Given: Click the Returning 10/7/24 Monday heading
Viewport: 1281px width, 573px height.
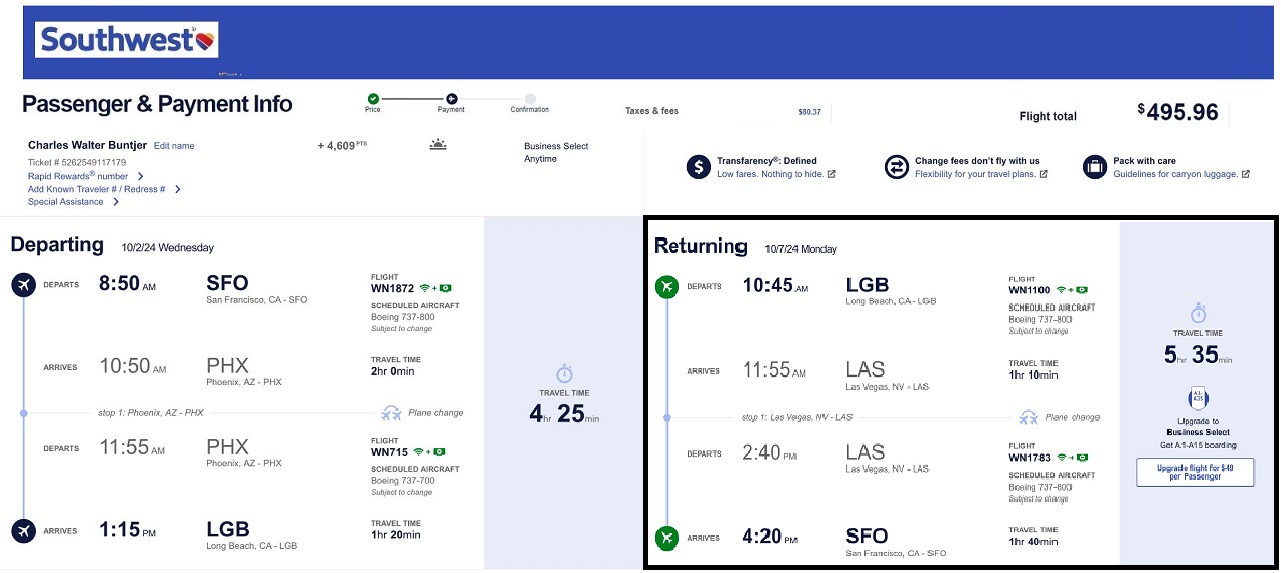Looking at the screenshot, I should [x=745, y=246].
